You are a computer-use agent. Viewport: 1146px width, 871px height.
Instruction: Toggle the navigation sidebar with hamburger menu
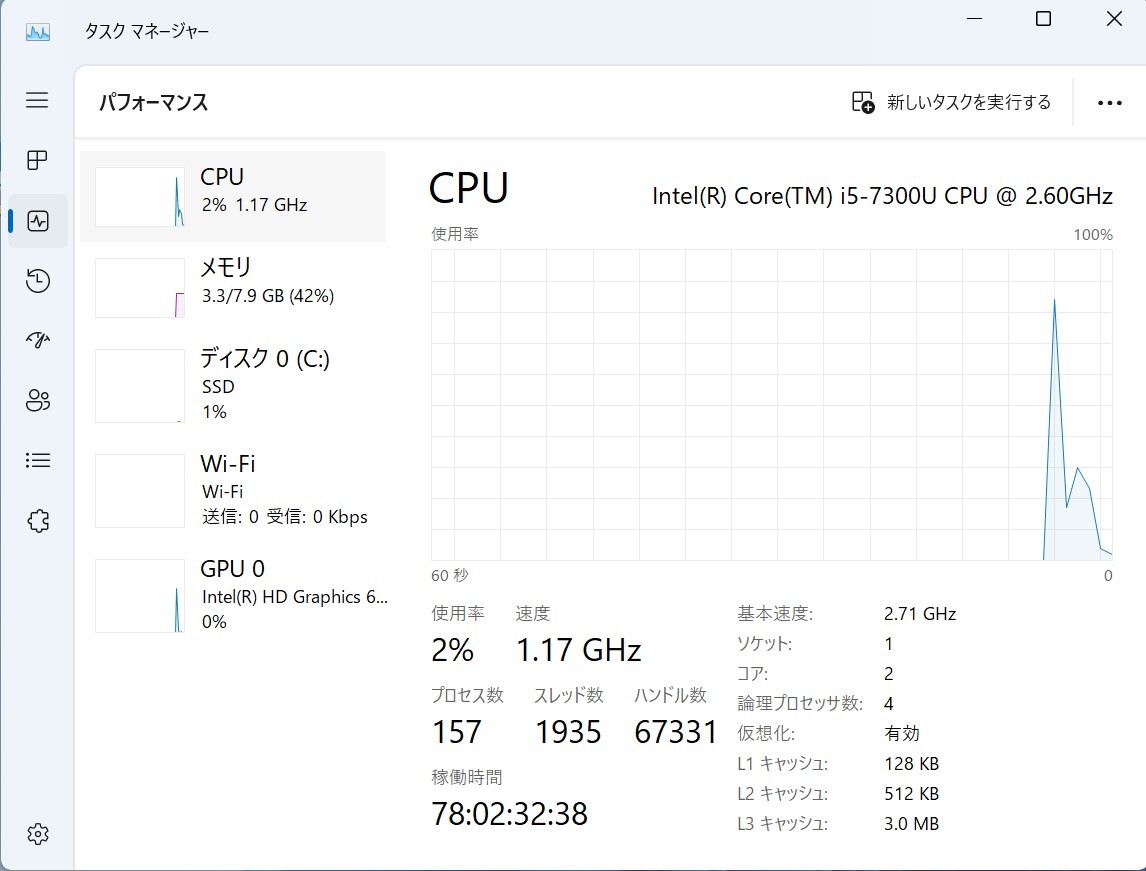click(37, 100)
